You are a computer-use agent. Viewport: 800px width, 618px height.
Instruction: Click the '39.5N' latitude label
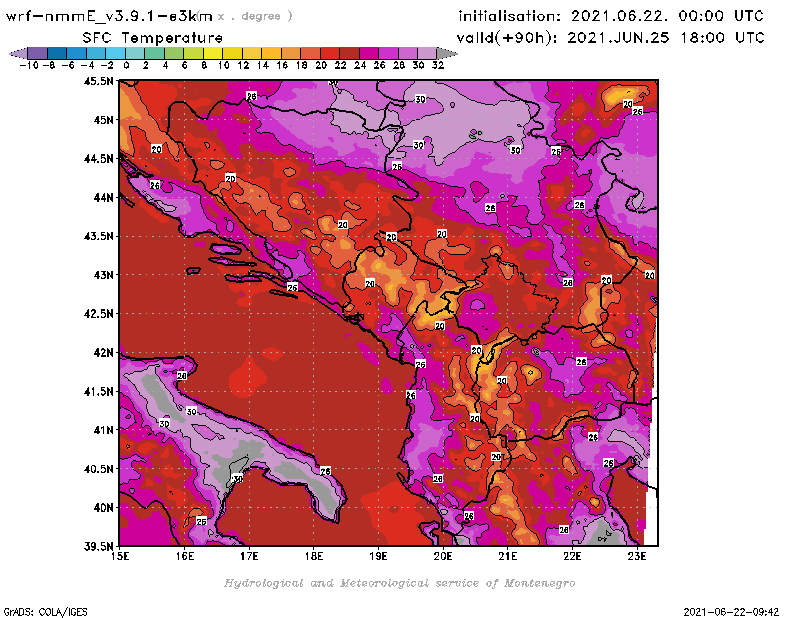click(98, 547)
